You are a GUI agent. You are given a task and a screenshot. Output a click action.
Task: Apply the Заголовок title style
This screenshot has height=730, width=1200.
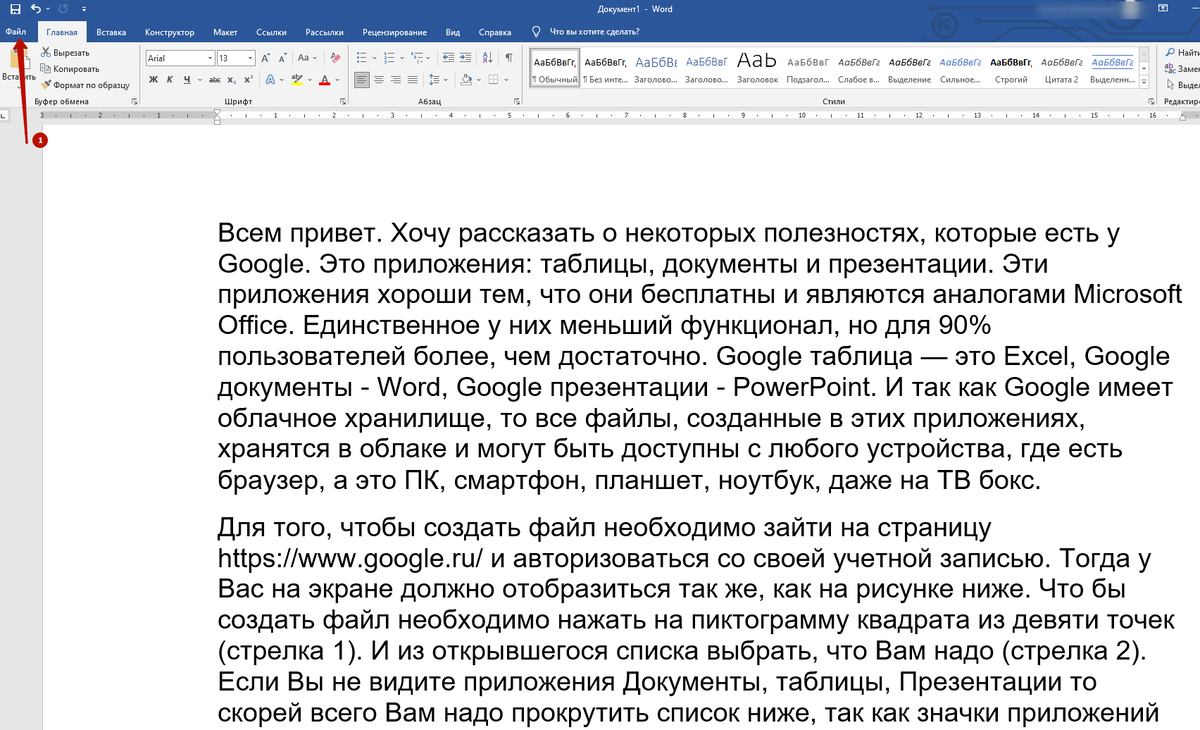757,67
